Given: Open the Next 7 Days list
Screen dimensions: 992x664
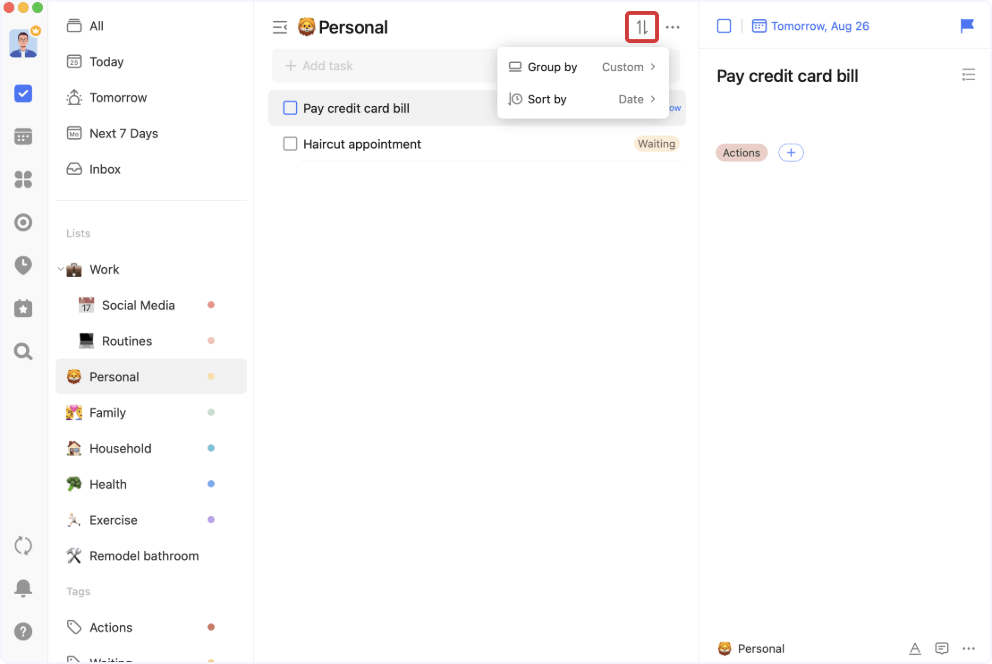Looking at the screenshot, I should [151, 133].
